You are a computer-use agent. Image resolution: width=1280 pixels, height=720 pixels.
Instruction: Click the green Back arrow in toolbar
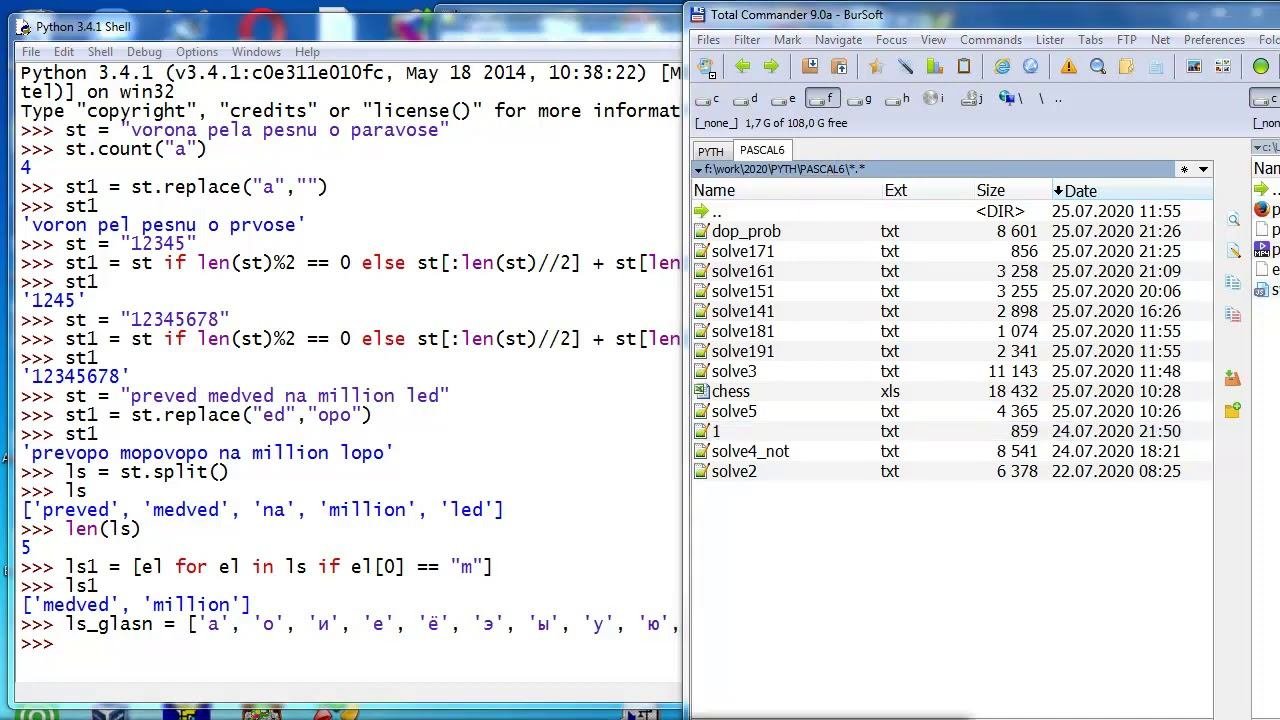742,66
